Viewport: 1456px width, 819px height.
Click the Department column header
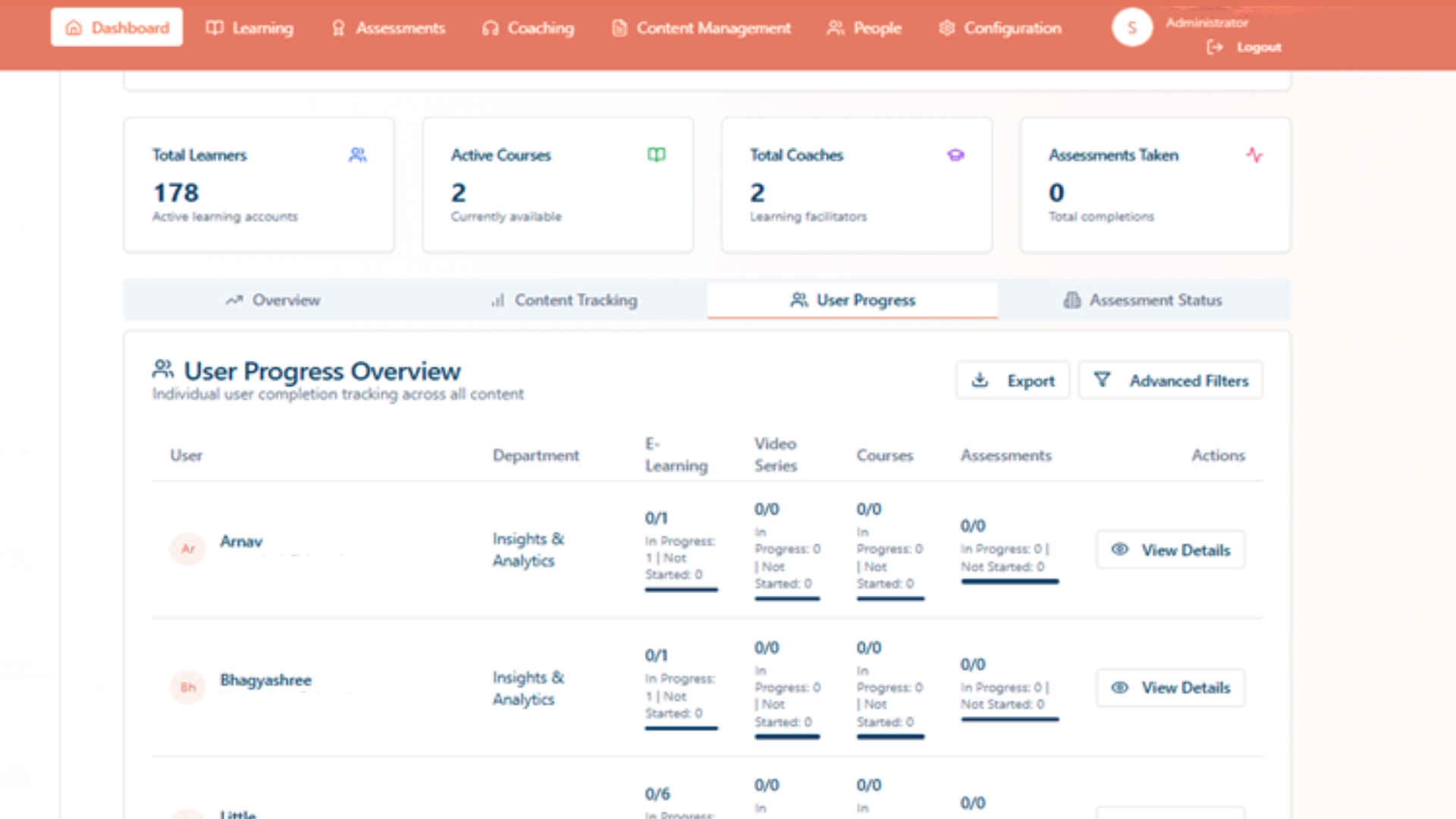pos(536,455)
